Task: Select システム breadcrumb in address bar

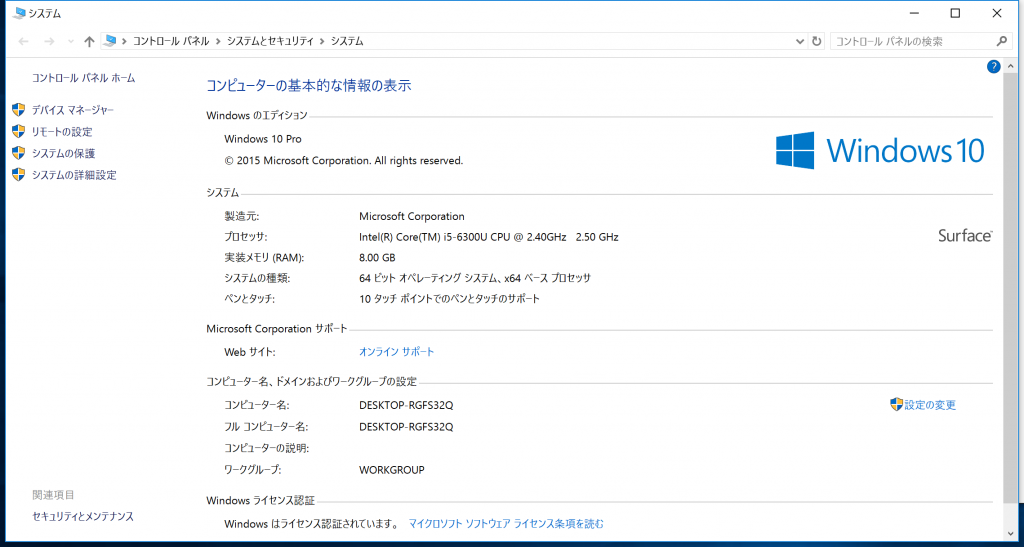Action: click(x=347, y=41)
